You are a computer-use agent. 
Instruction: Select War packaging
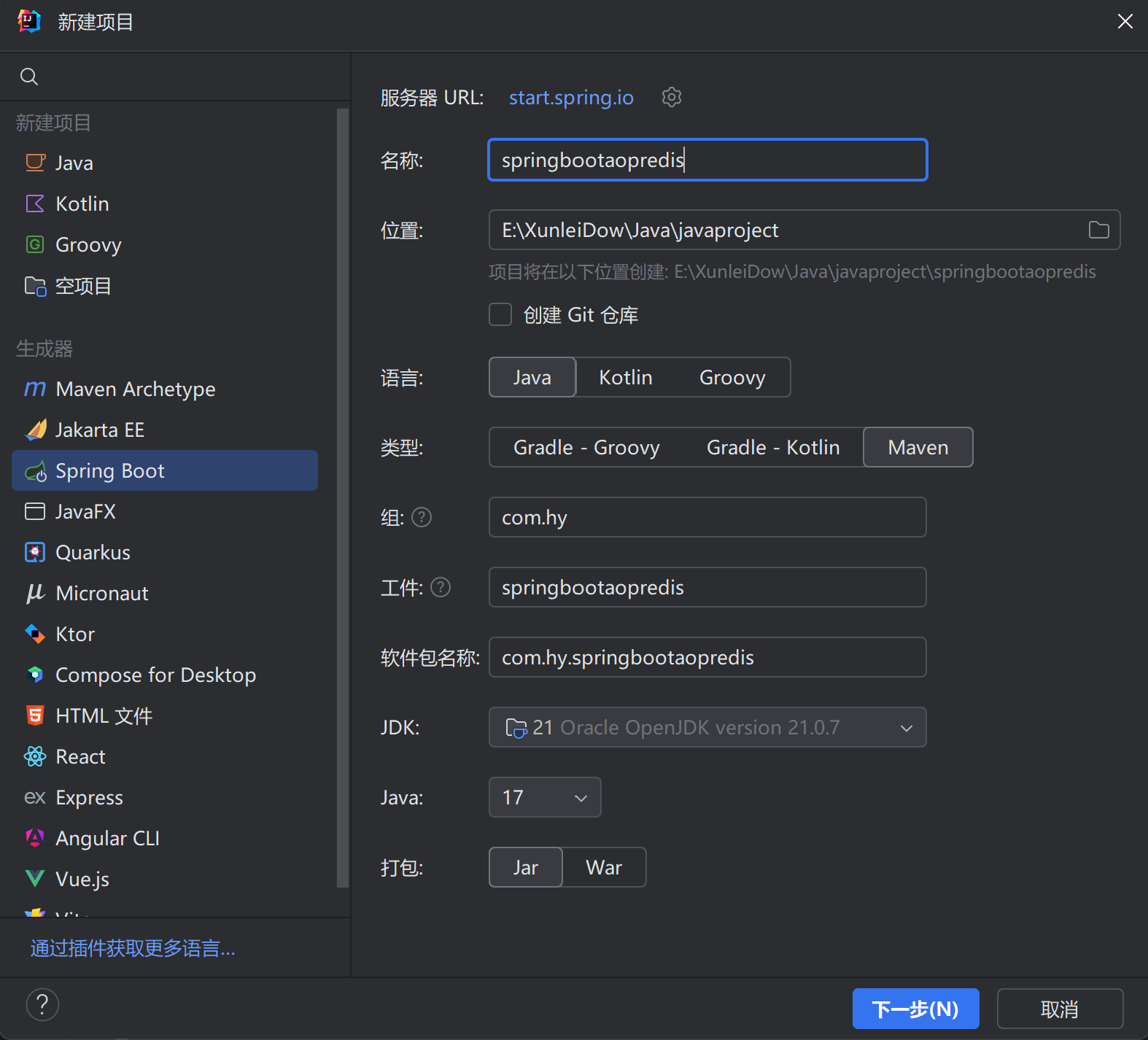pos(604,867)
